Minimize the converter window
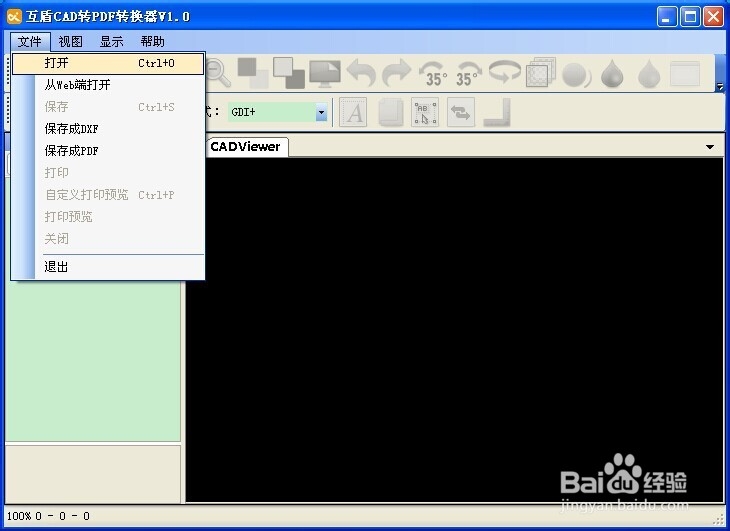The height and width of the screenshot is (531, 730). tap(667, 17)
